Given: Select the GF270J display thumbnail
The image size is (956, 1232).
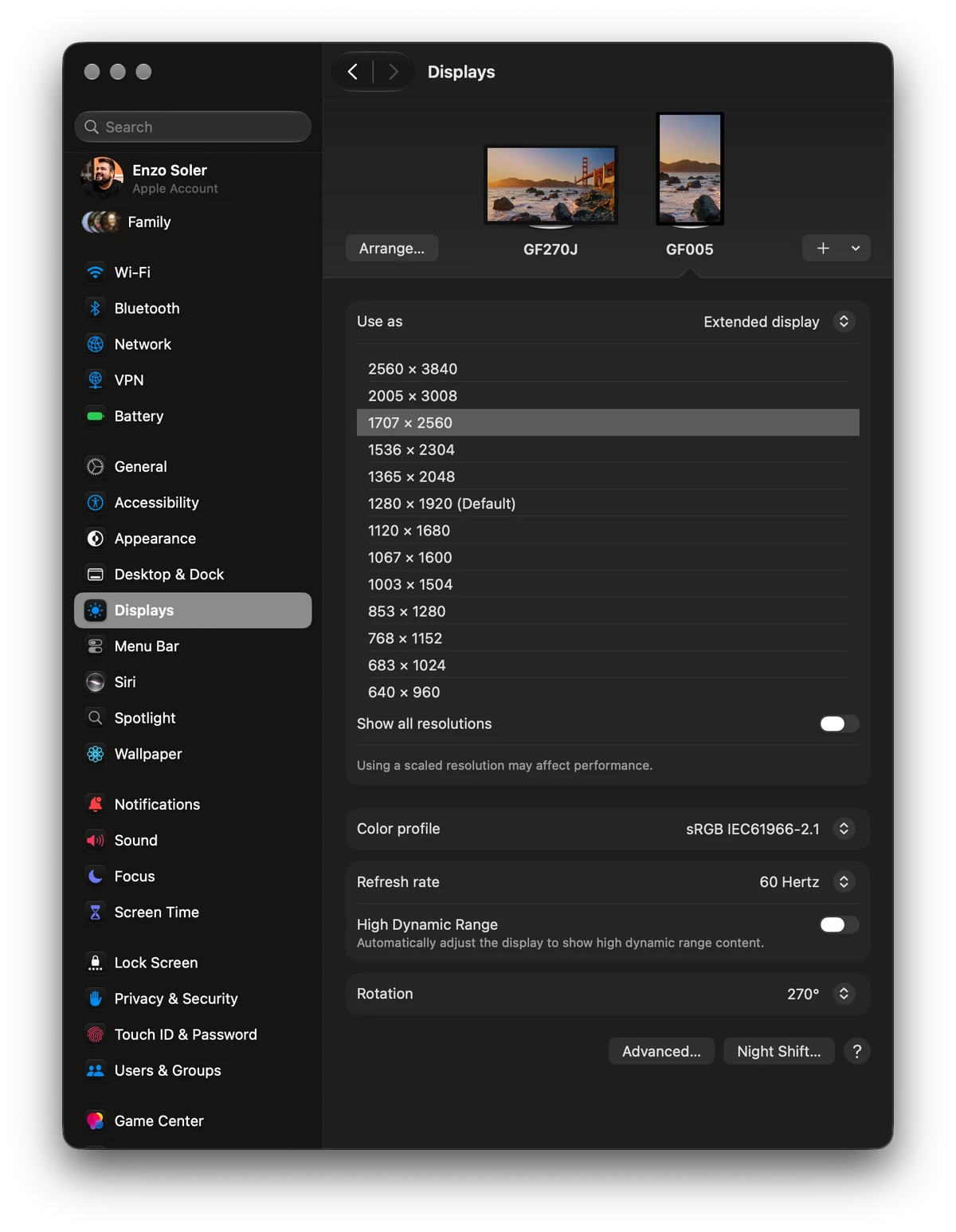Looking at the screenshot, I should click(x=550, y=186).
